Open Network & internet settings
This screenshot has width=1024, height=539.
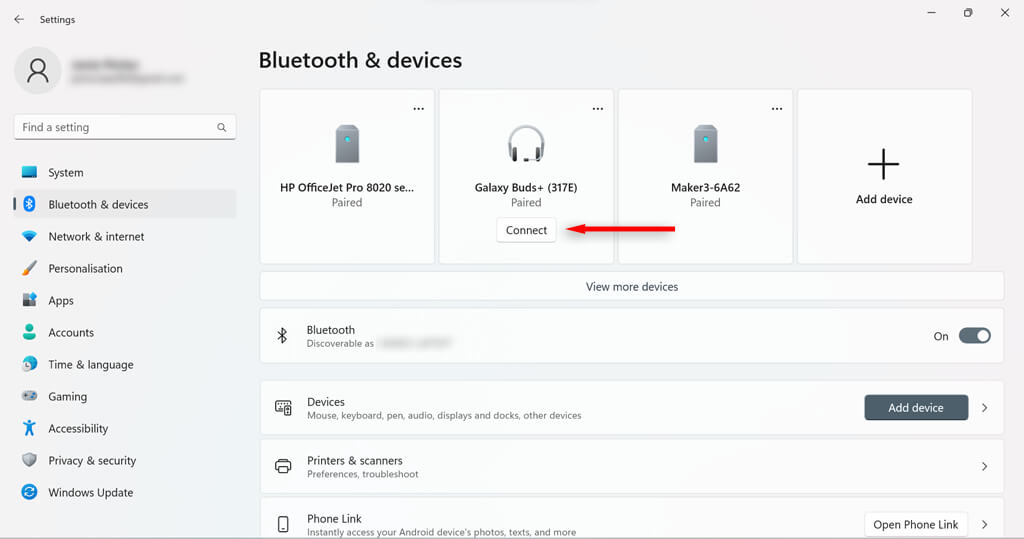(96, 236)
